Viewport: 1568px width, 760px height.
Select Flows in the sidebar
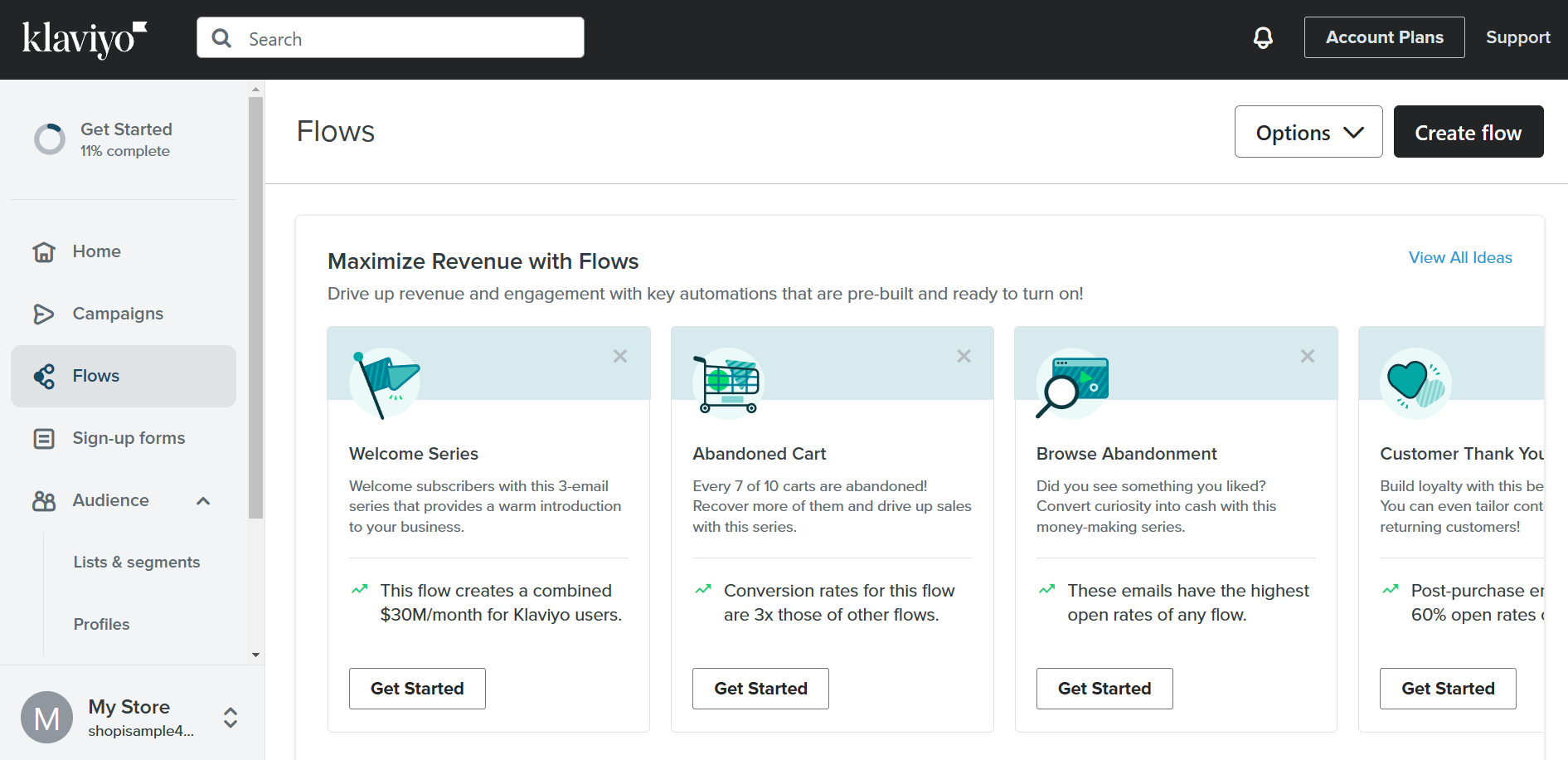[x=124, y=376]
